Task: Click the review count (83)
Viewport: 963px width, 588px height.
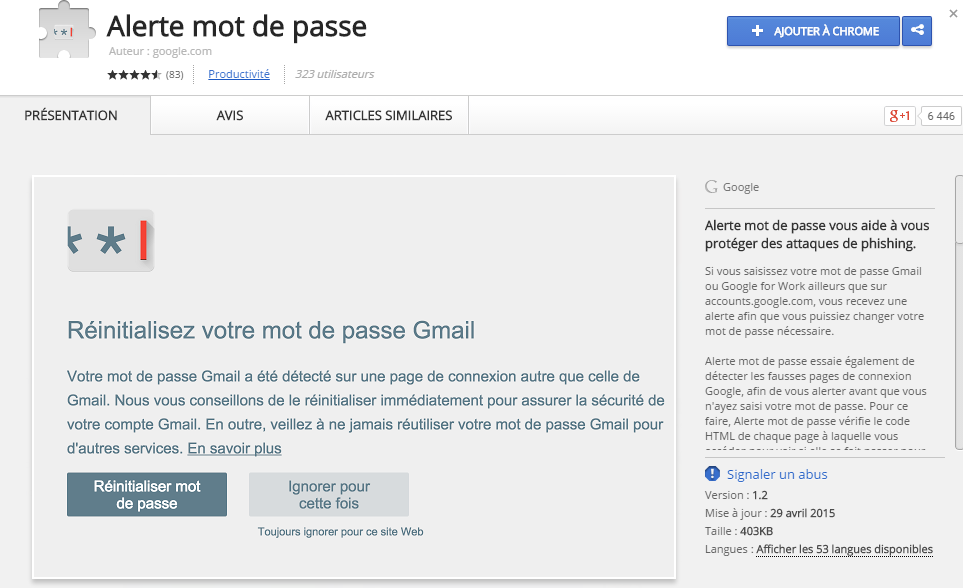Action: (x=174, y=74)
